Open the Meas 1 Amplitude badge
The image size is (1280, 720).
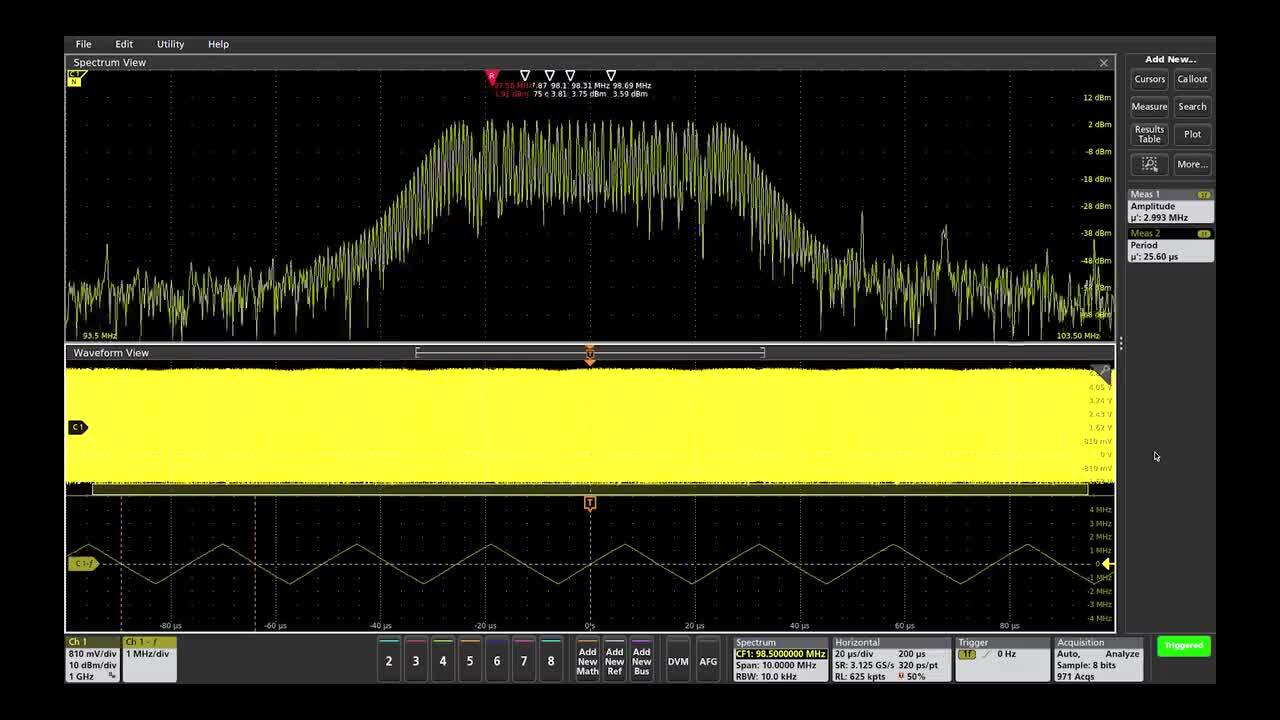(1170, 206)
